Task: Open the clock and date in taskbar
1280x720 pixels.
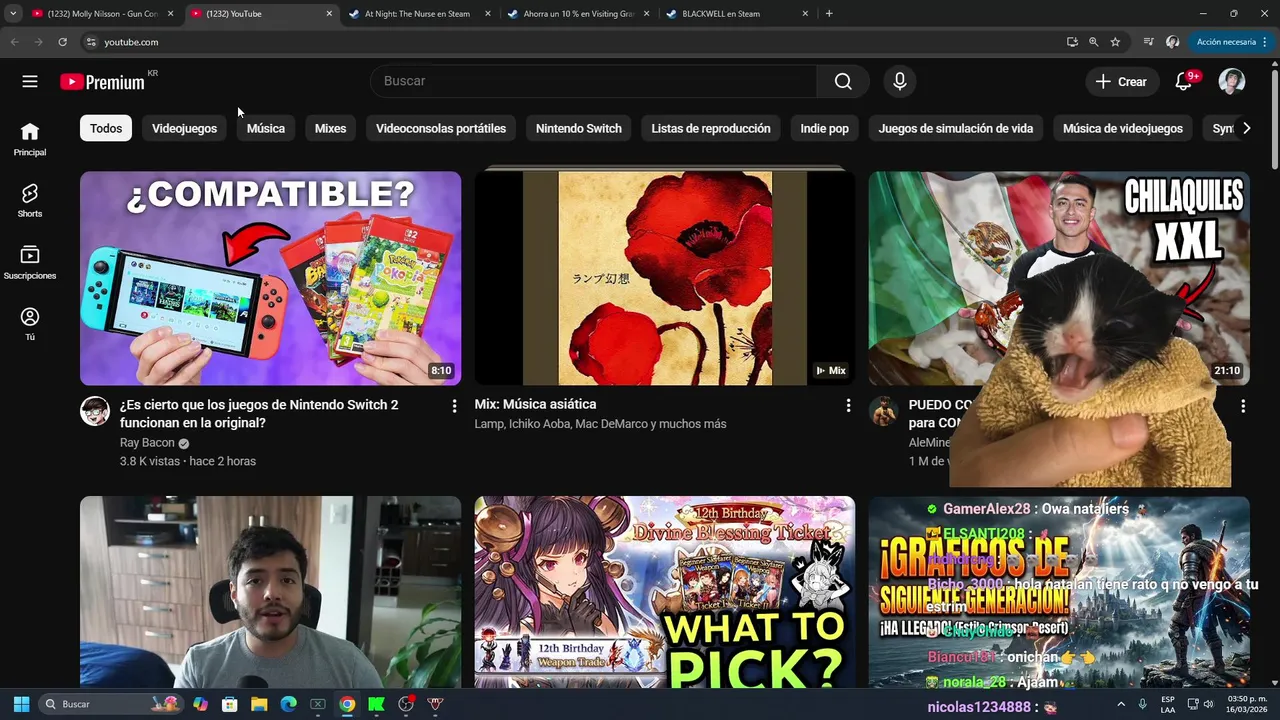Action: pyautogui.click(x=1247, y=704)
